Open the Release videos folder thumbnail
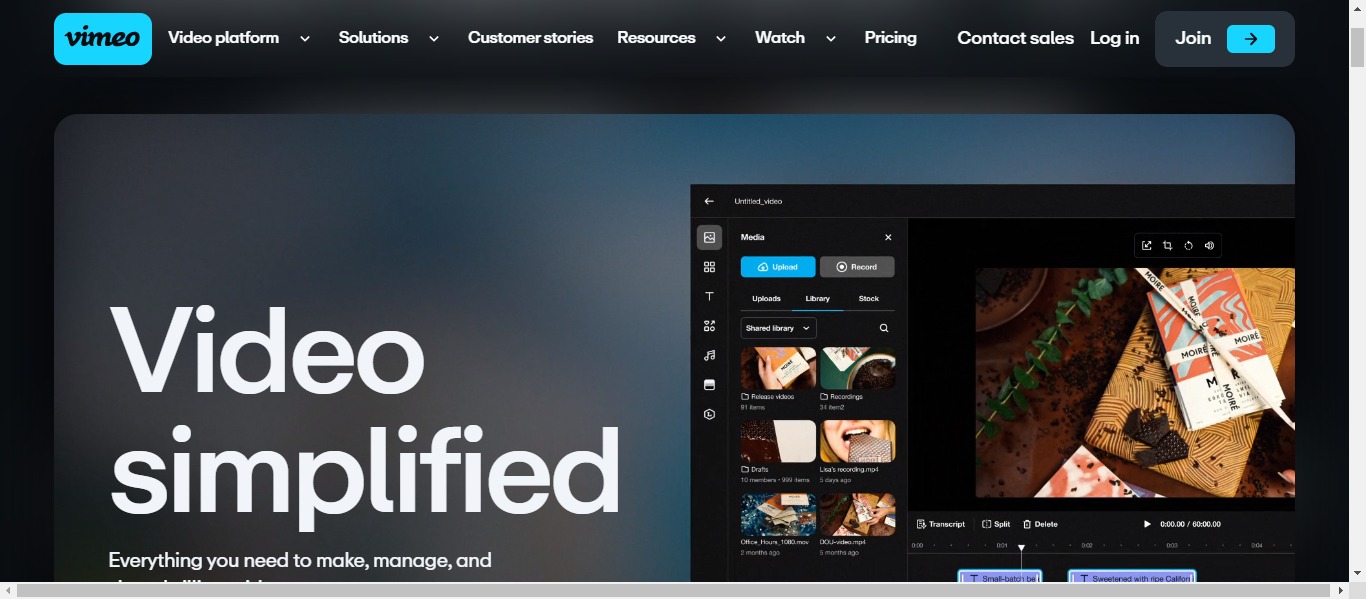Image resolution: width=1366 pixels, height=599 pixels. coord(778,368)
